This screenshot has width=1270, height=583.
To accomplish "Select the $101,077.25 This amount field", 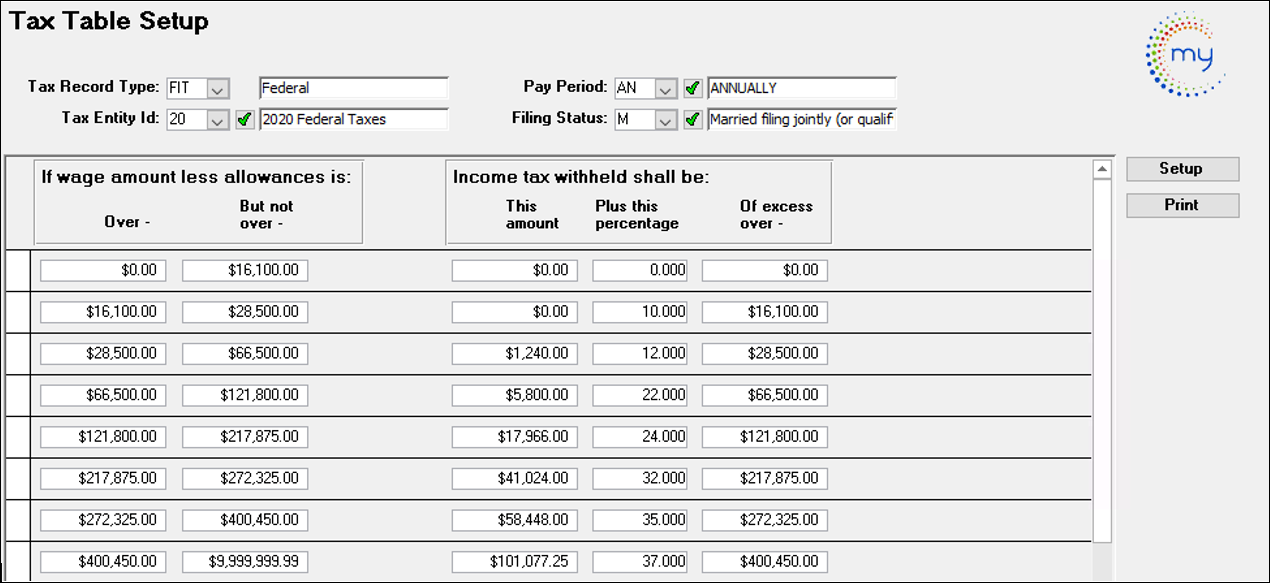I will pyautogui.click(x=512, y=562).
